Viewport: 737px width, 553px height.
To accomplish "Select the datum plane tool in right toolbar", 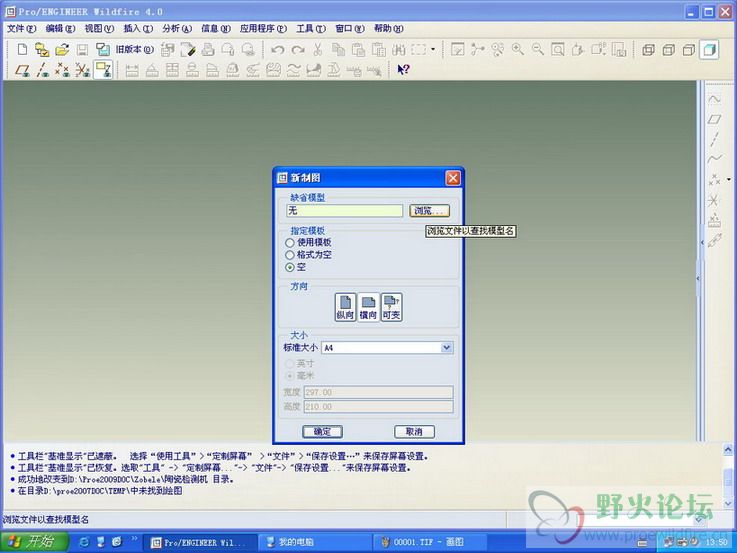I will point(714,119).
